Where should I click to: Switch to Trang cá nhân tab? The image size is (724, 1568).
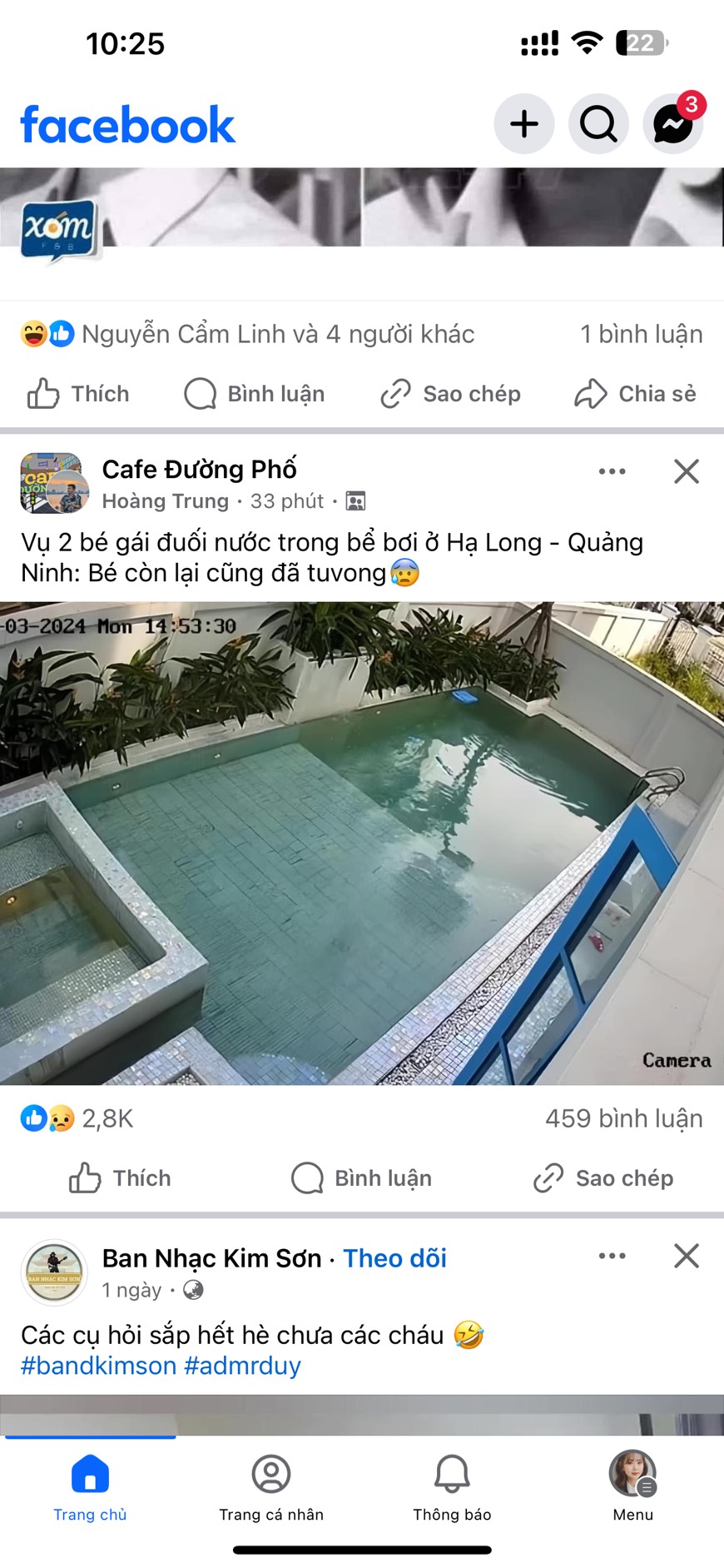pos(271,1488)
